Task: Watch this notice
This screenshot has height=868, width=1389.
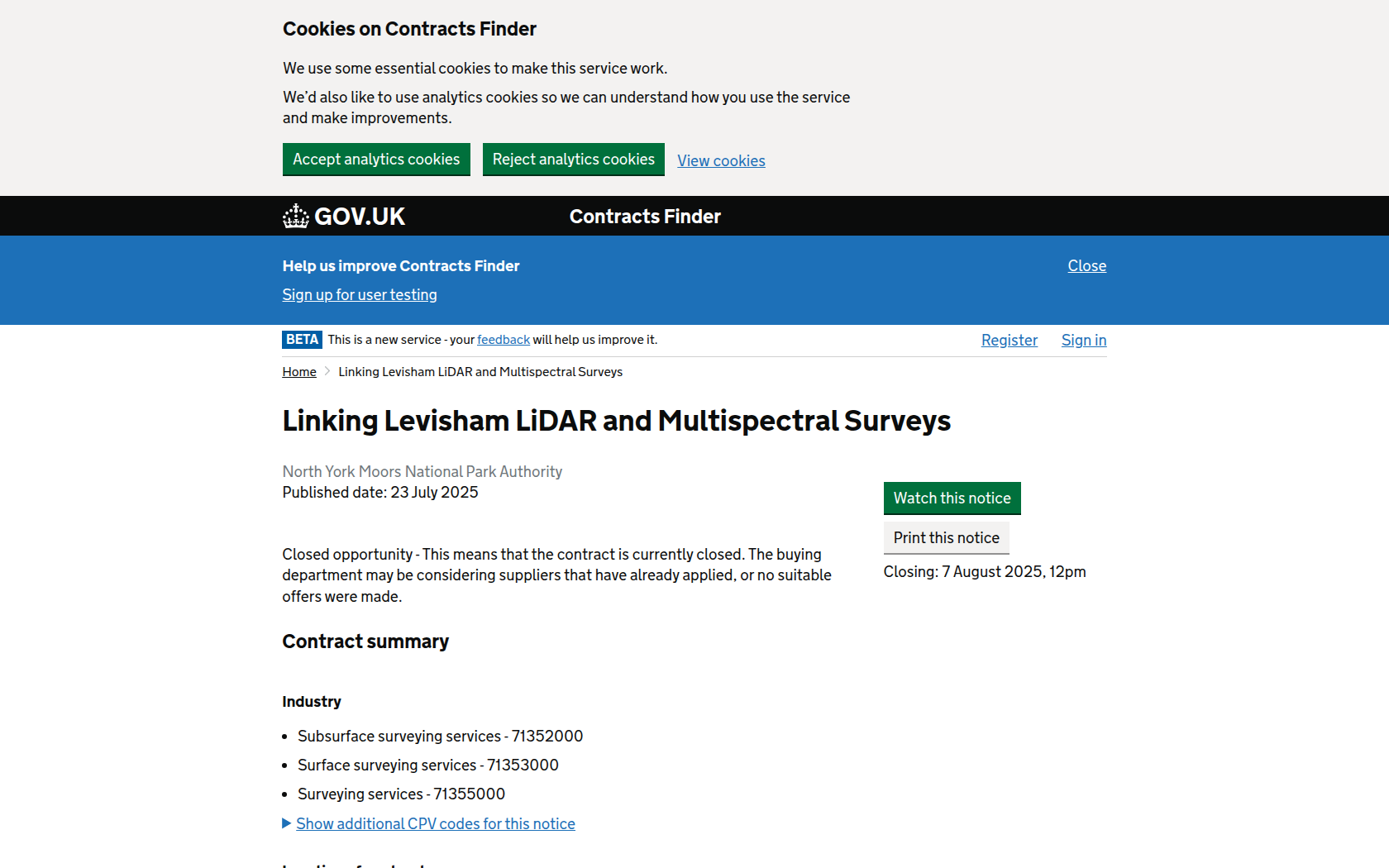Action: [x=951, y=498]
